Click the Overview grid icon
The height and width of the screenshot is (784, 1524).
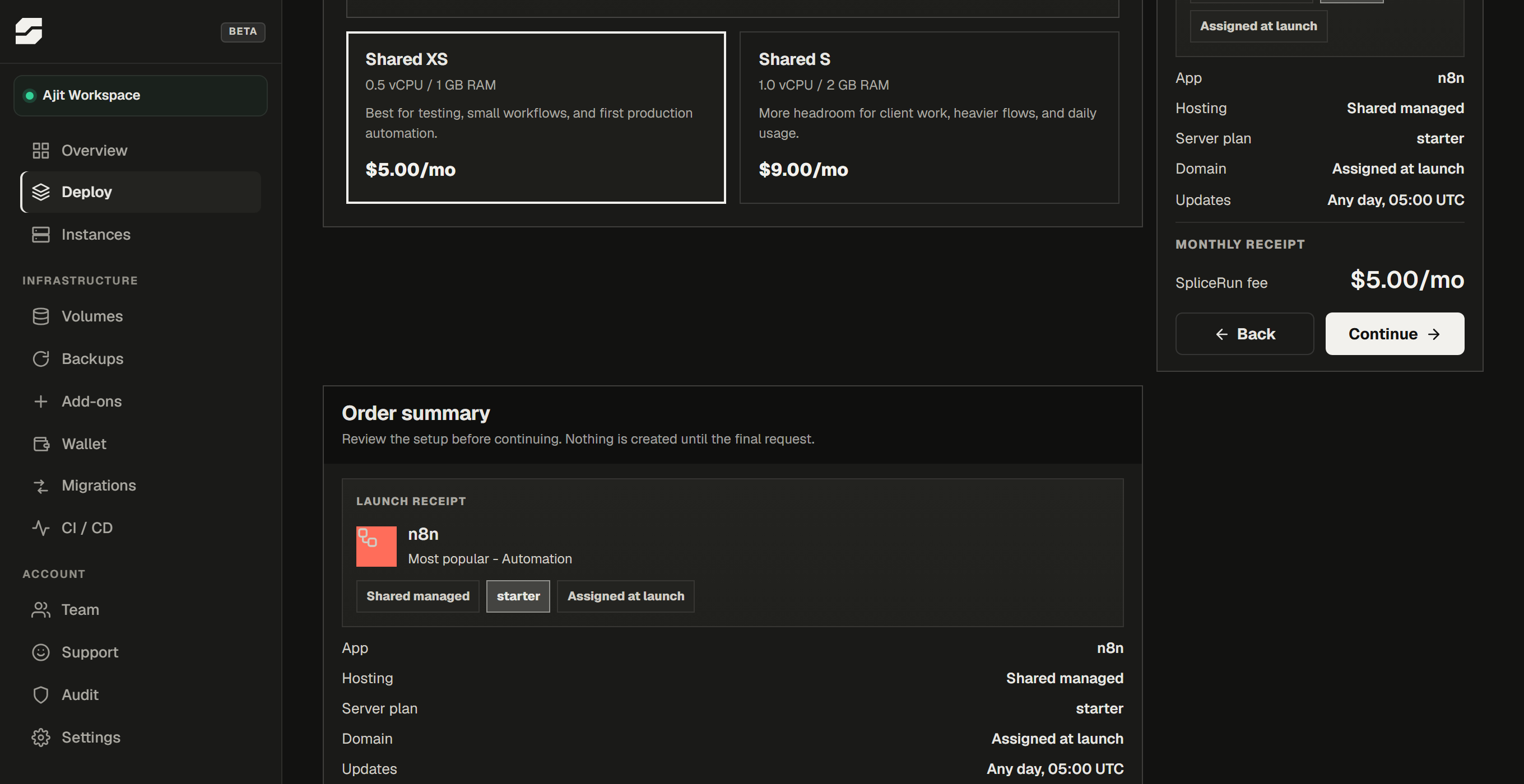pyautogui.click(x=41, y=150)
